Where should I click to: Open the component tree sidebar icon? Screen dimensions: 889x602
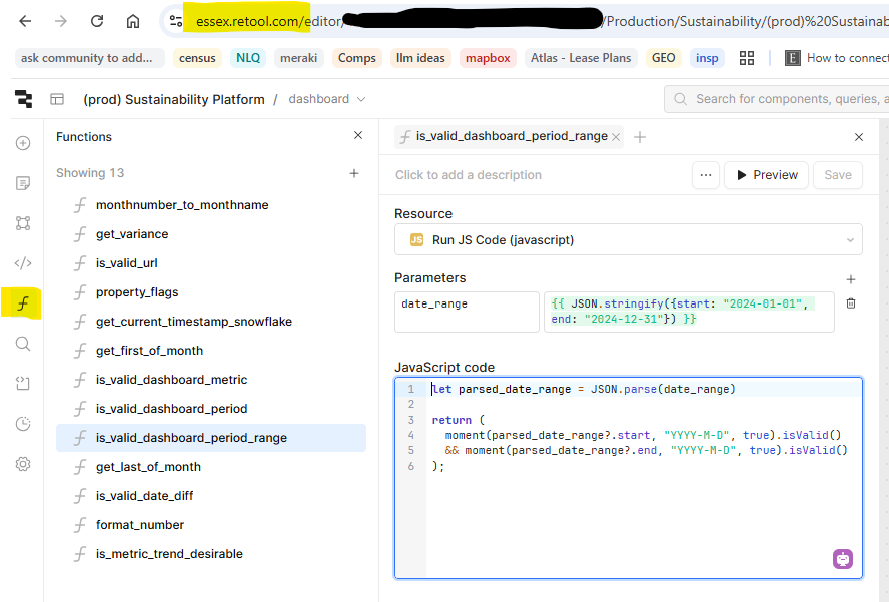tap(23, 223)
